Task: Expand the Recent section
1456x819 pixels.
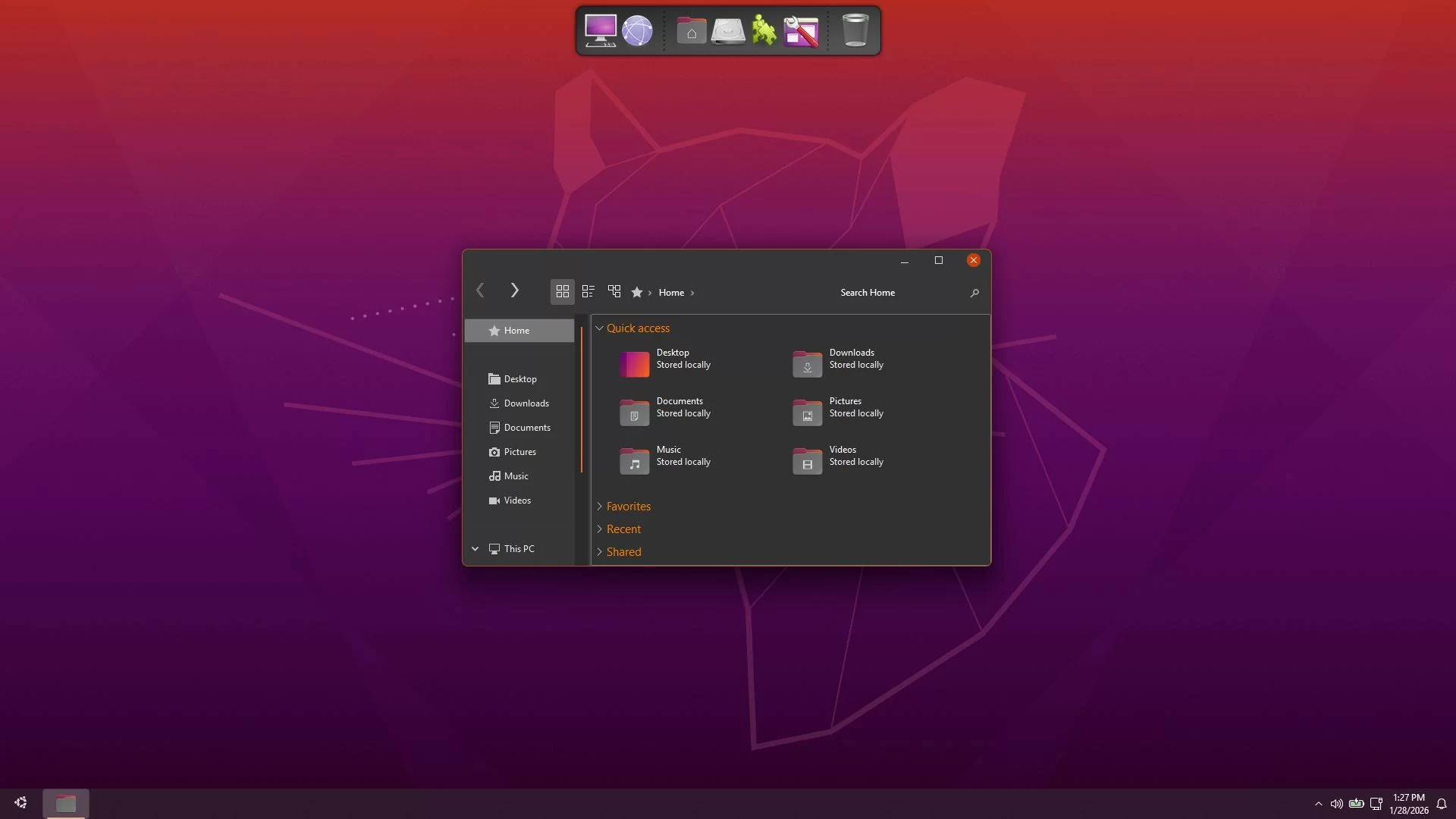Action: [x=600, y=529]
